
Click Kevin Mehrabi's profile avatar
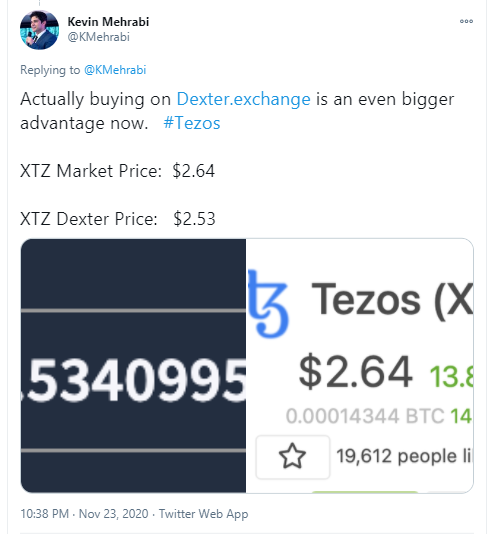[x=39, y=30]
